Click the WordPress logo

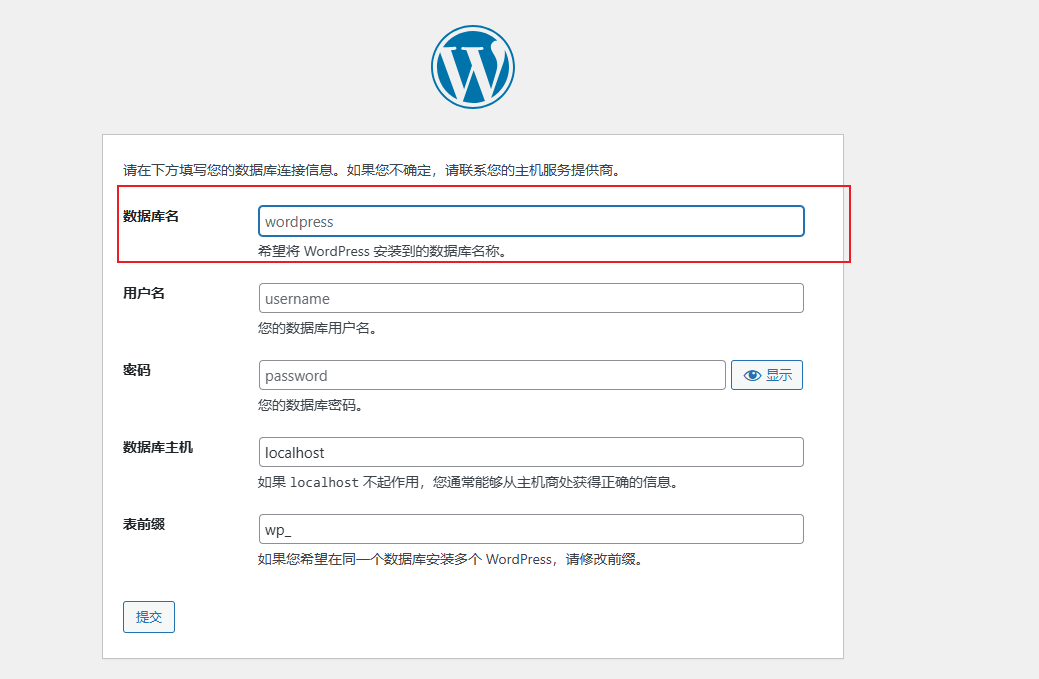472,67
